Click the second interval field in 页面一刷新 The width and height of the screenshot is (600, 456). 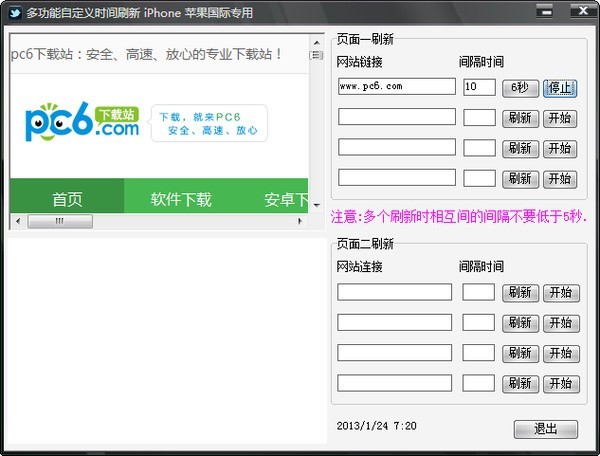(479, 117)
